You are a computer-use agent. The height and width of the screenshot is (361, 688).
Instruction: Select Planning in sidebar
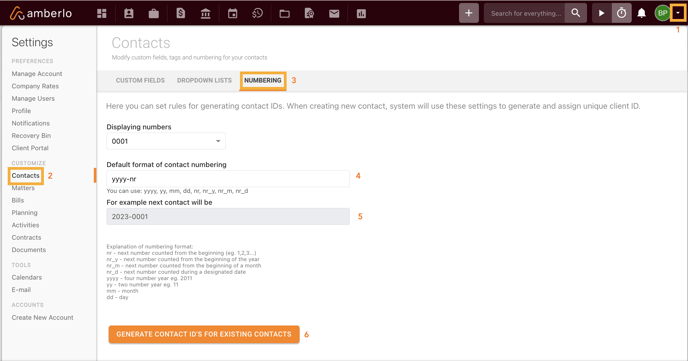tap(25, 212)
